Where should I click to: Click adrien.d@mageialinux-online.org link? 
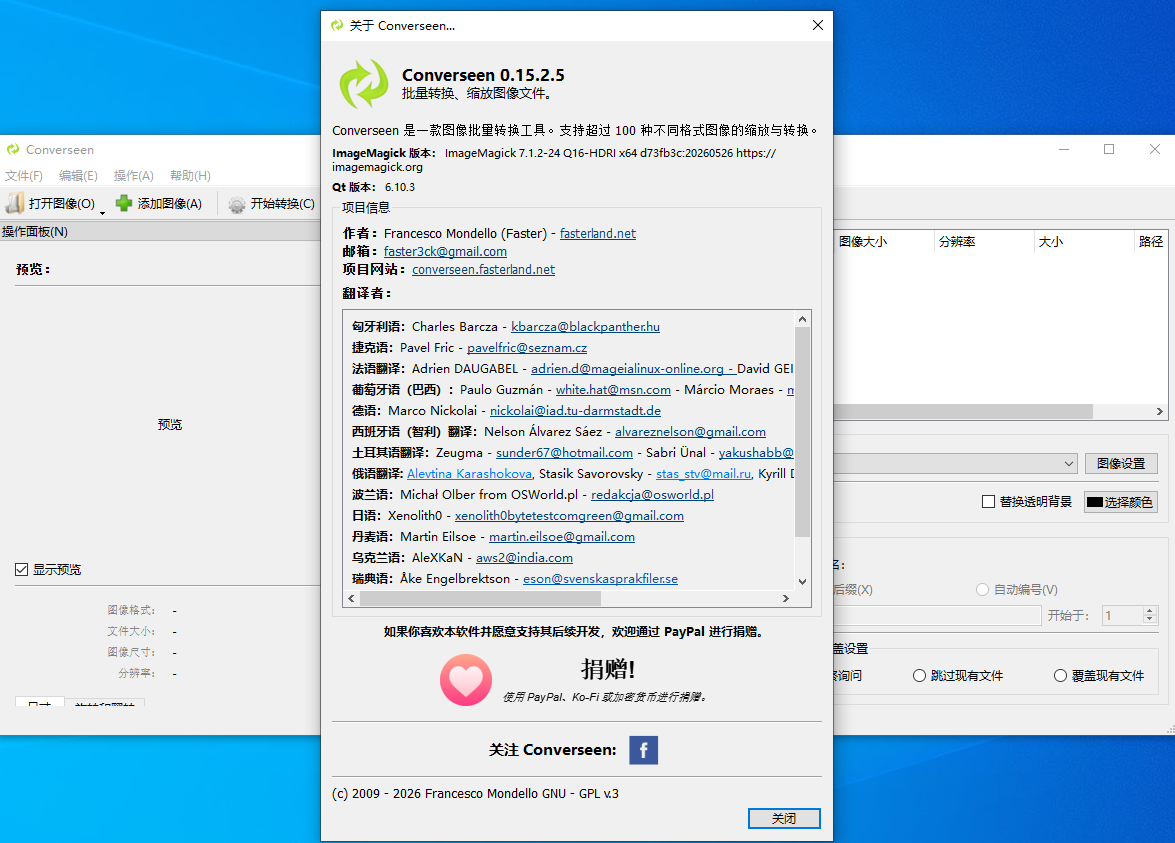pos(627,369)
